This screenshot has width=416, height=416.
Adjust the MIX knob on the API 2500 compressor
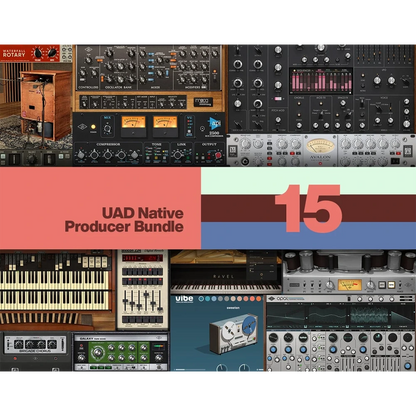tap(107, 128)
